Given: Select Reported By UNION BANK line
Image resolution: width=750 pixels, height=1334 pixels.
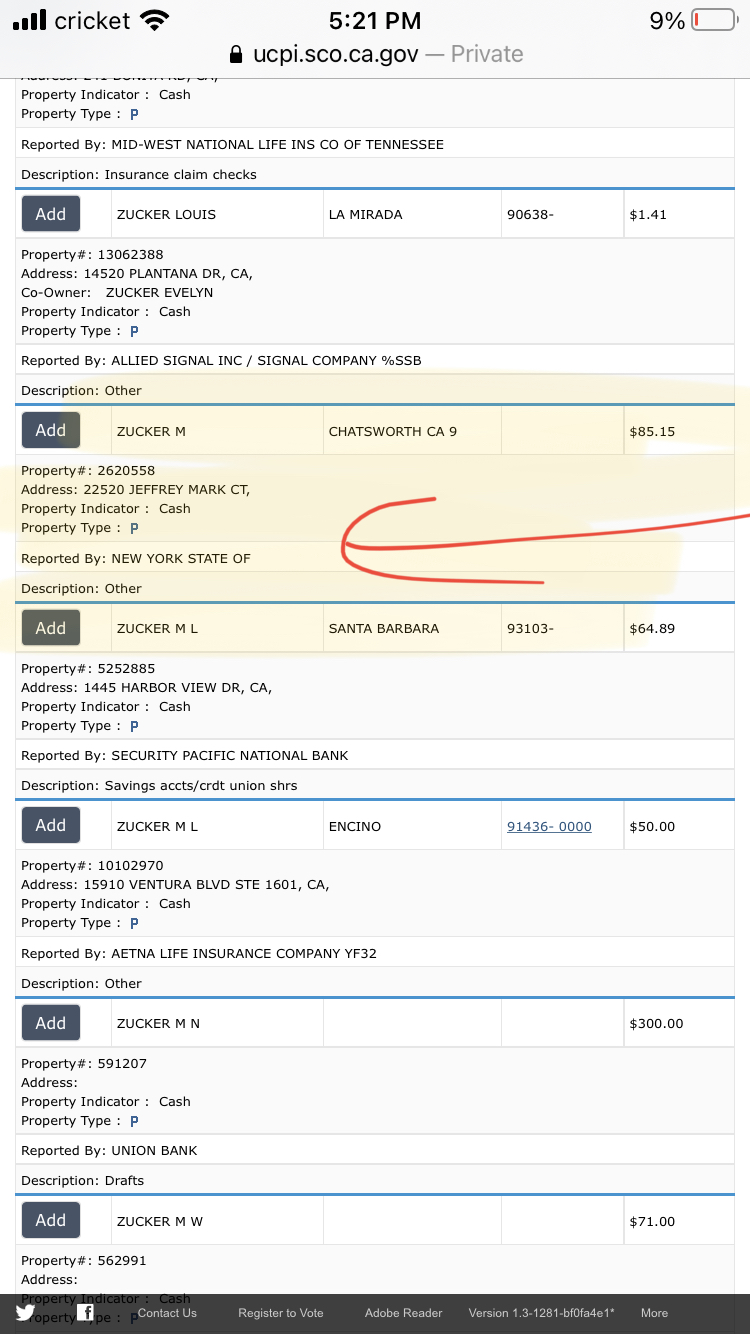Looking at the screenshot, I should pyautogui.click(x=109, y=1151).
